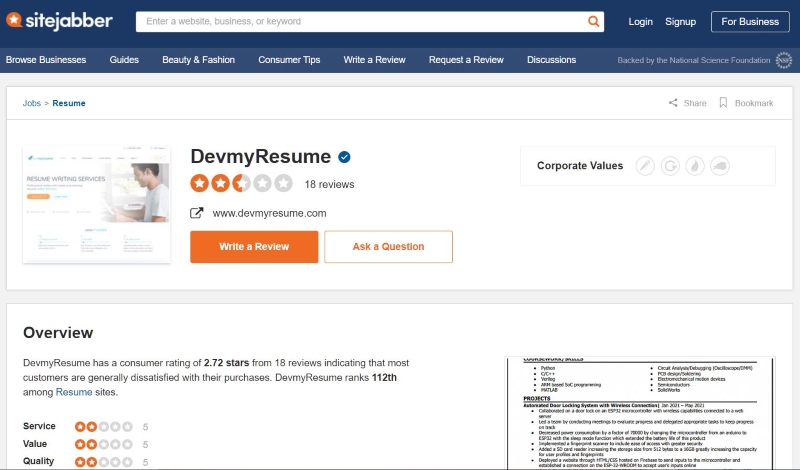Viewport: 800px width, 470px height.
Task: Click the Ask a Question button
Action: (x=388, y=246)
